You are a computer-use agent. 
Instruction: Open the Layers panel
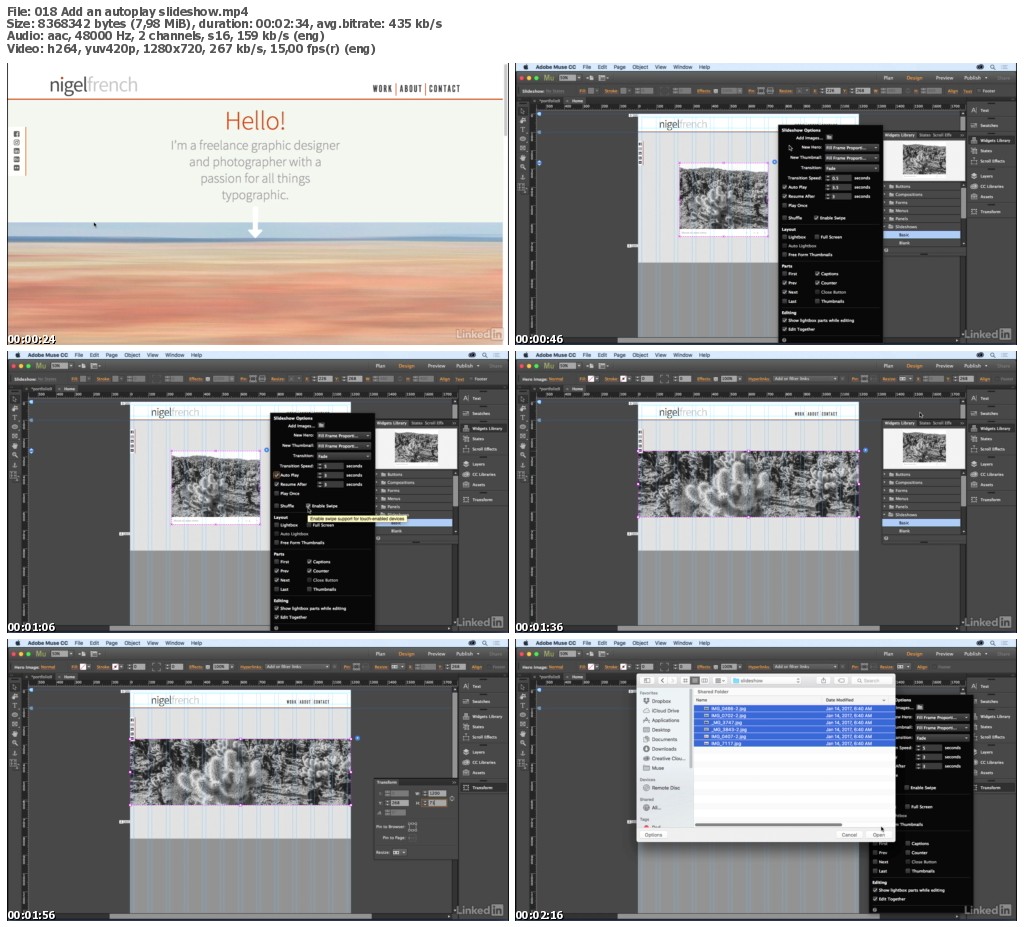click(x=989, y=174)
